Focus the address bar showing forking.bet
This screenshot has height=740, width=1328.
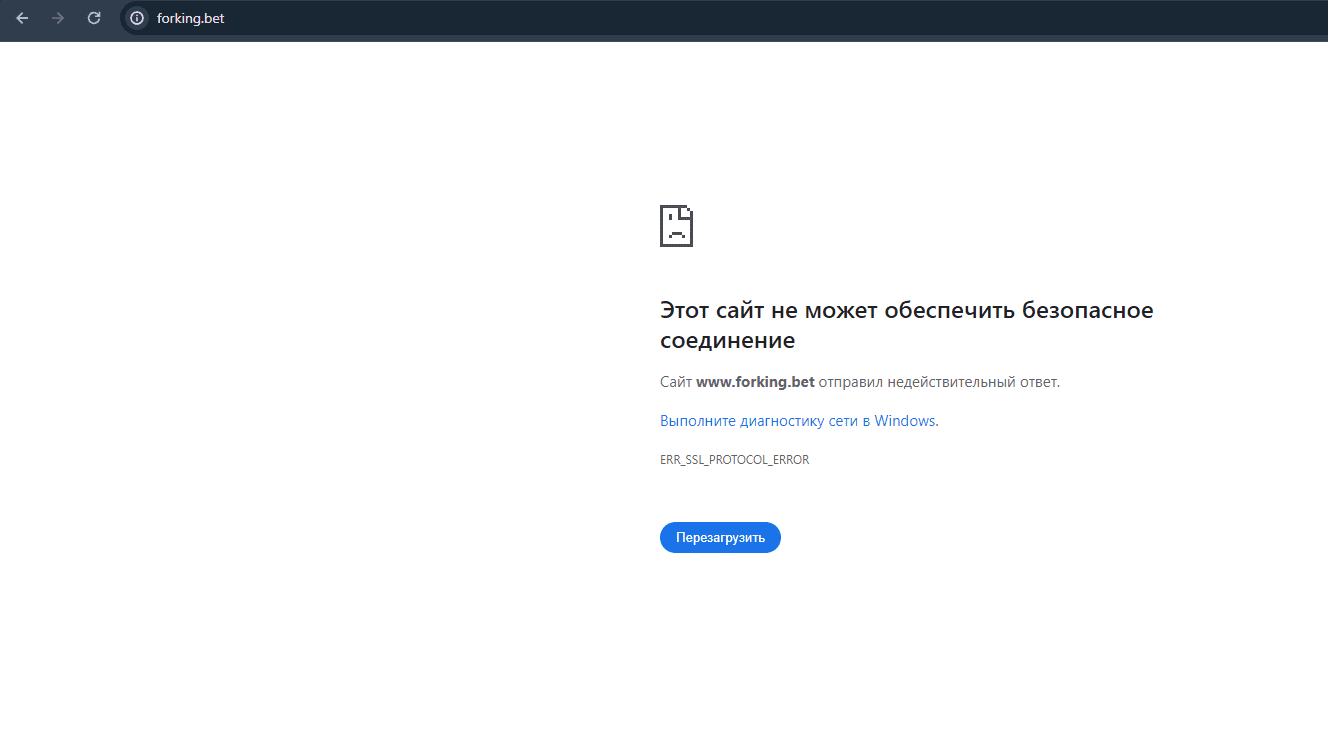click(x=724, y=18)
